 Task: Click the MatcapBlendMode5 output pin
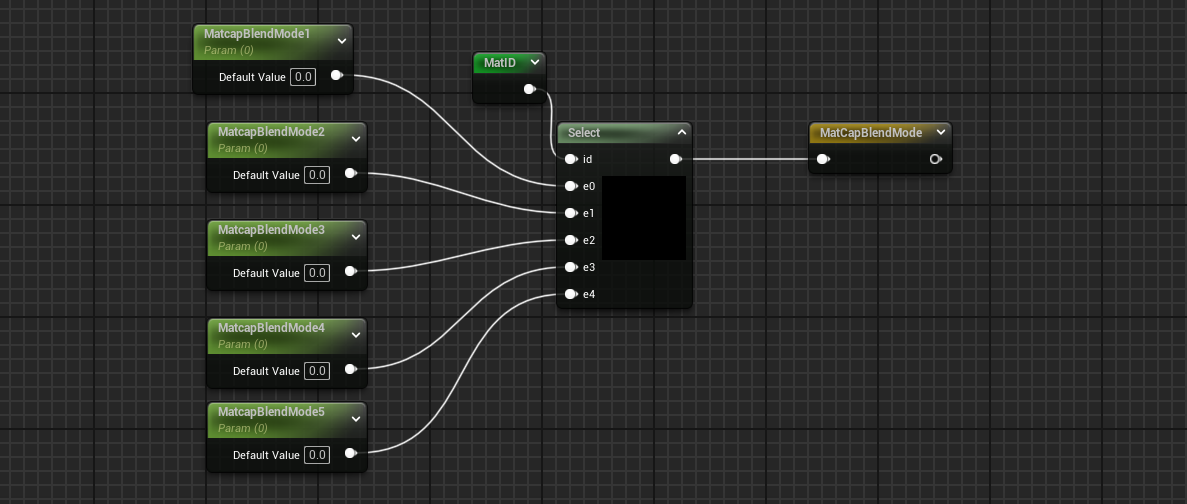[x=350, y=454]
